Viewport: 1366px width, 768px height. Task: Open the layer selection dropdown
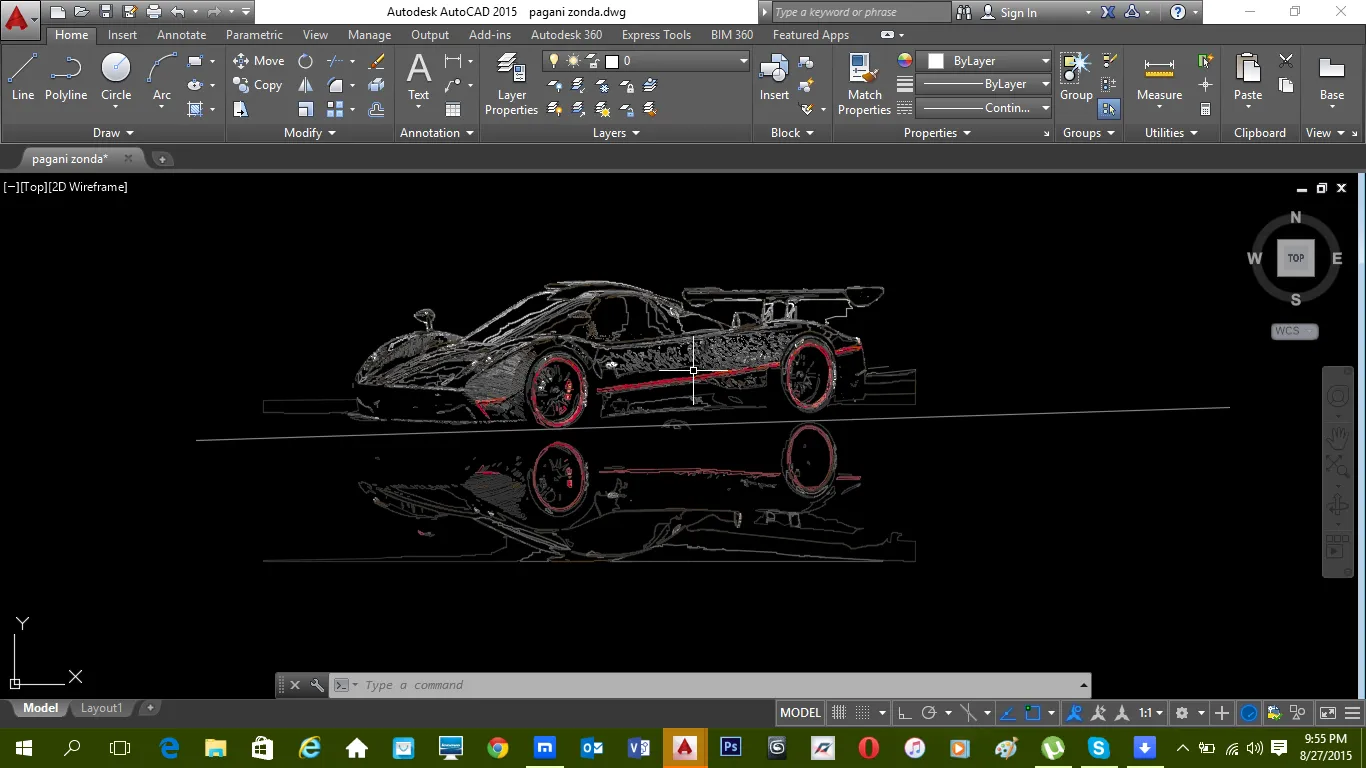click(743, 61)
